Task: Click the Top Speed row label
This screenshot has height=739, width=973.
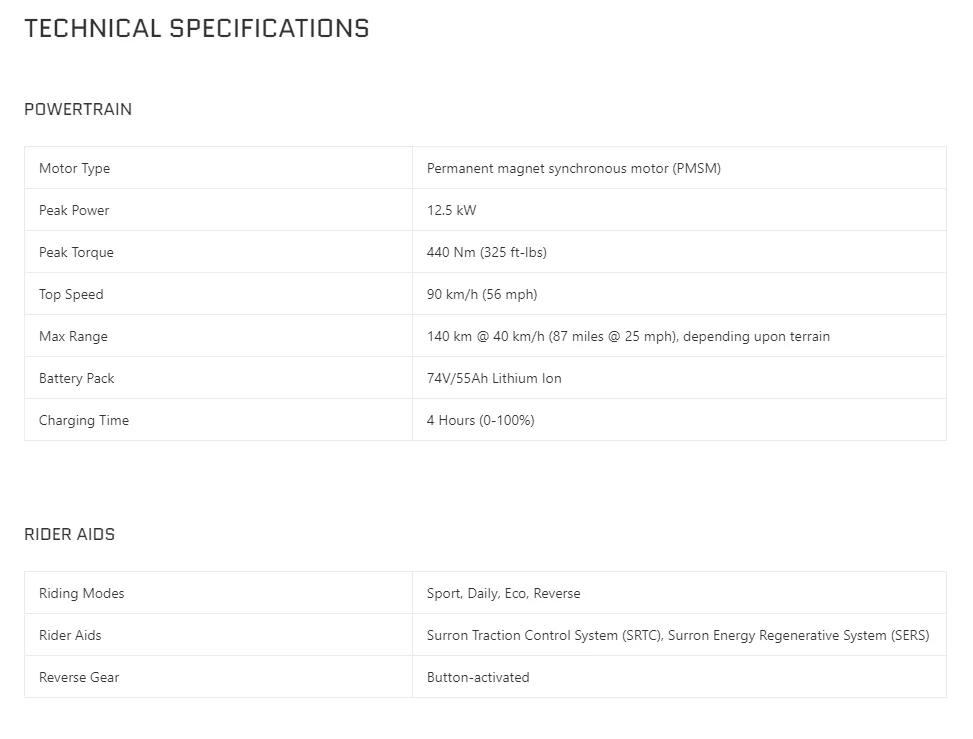Action: (x=71, y=294)
